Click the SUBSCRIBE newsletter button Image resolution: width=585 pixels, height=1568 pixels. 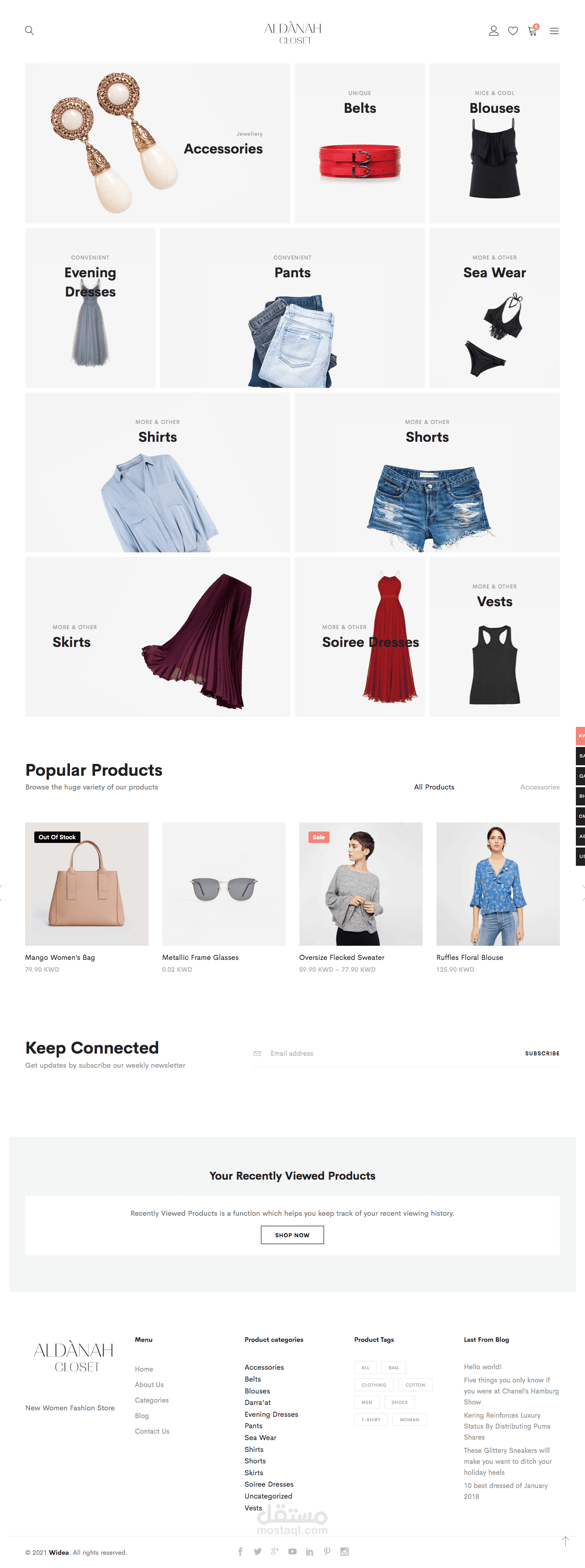[x=542, y=1053]
